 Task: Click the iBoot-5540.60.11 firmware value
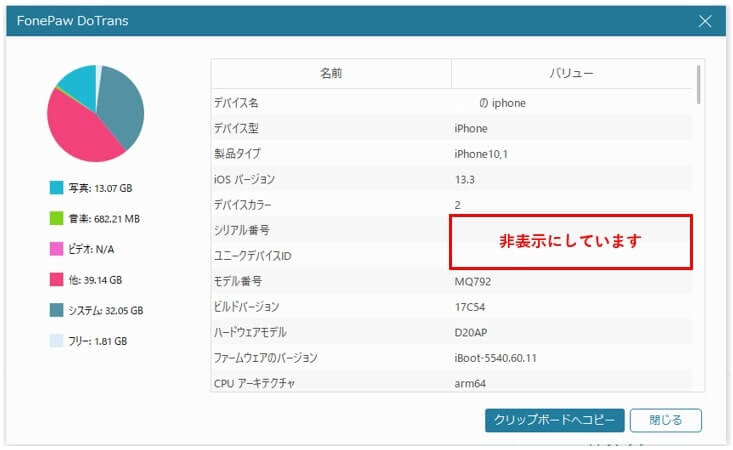coord(496,358)
